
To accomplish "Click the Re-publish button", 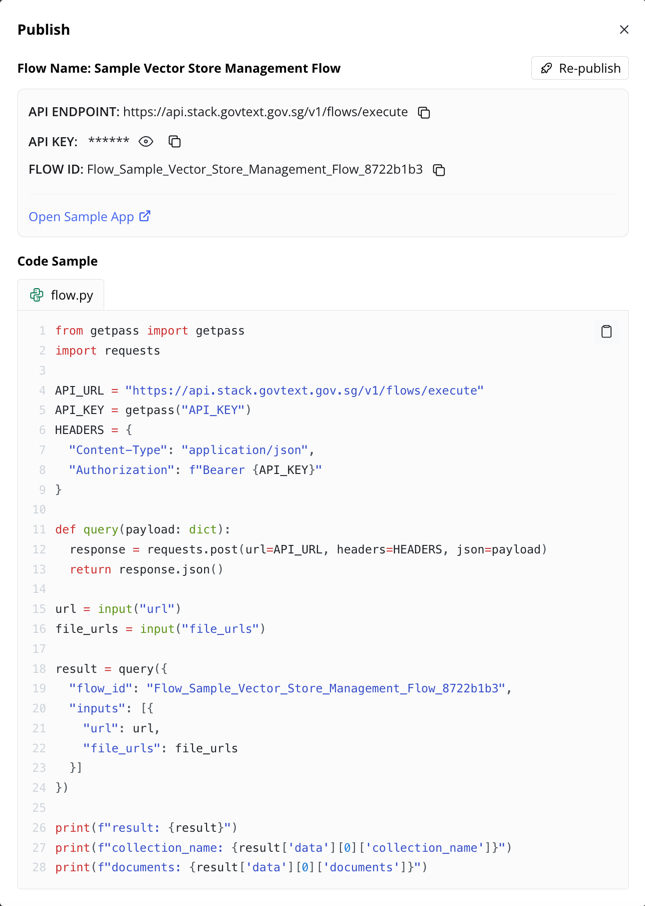I will click(580, 68).
